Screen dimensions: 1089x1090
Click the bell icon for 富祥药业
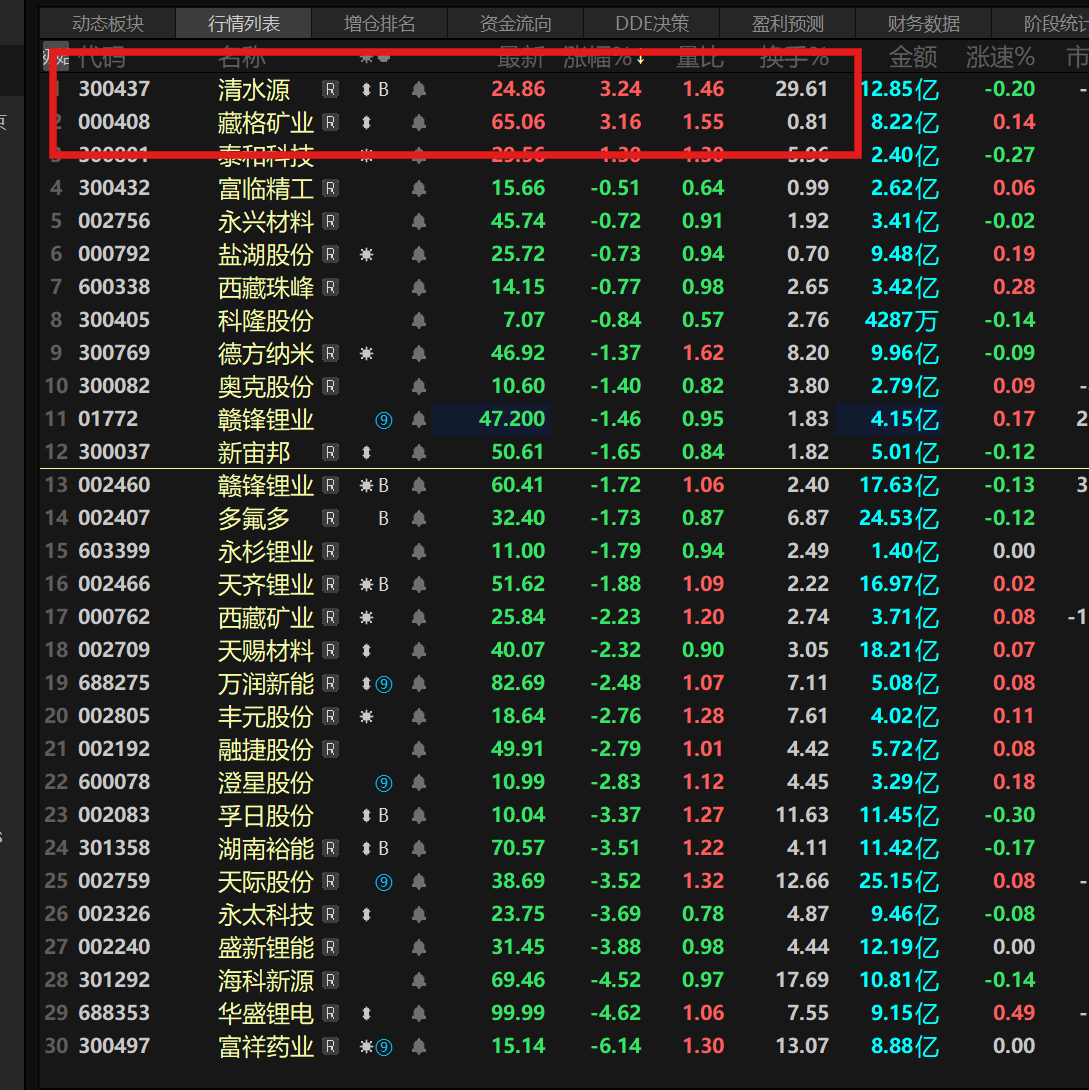[418, 1047]
